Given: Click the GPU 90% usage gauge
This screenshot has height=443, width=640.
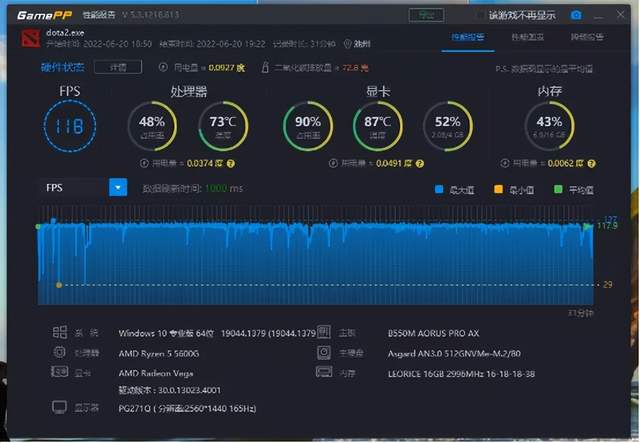Looking at the screenshot, I should point(308,126).
